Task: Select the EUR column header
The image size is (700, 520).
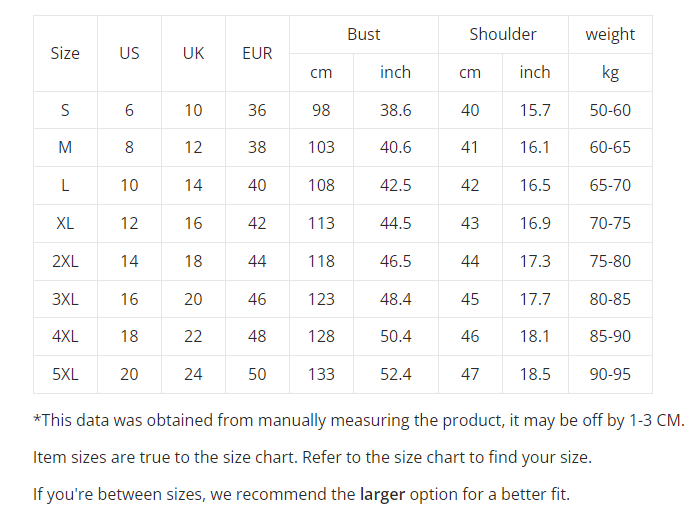Action: coord(257,54)
